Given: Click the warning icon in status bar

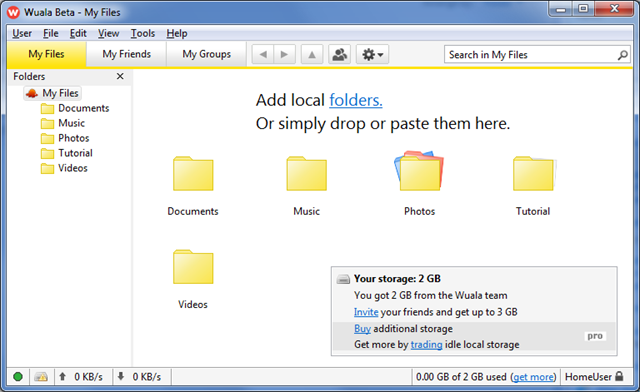Looking at the screenshot, I should (x=41, y=376).
